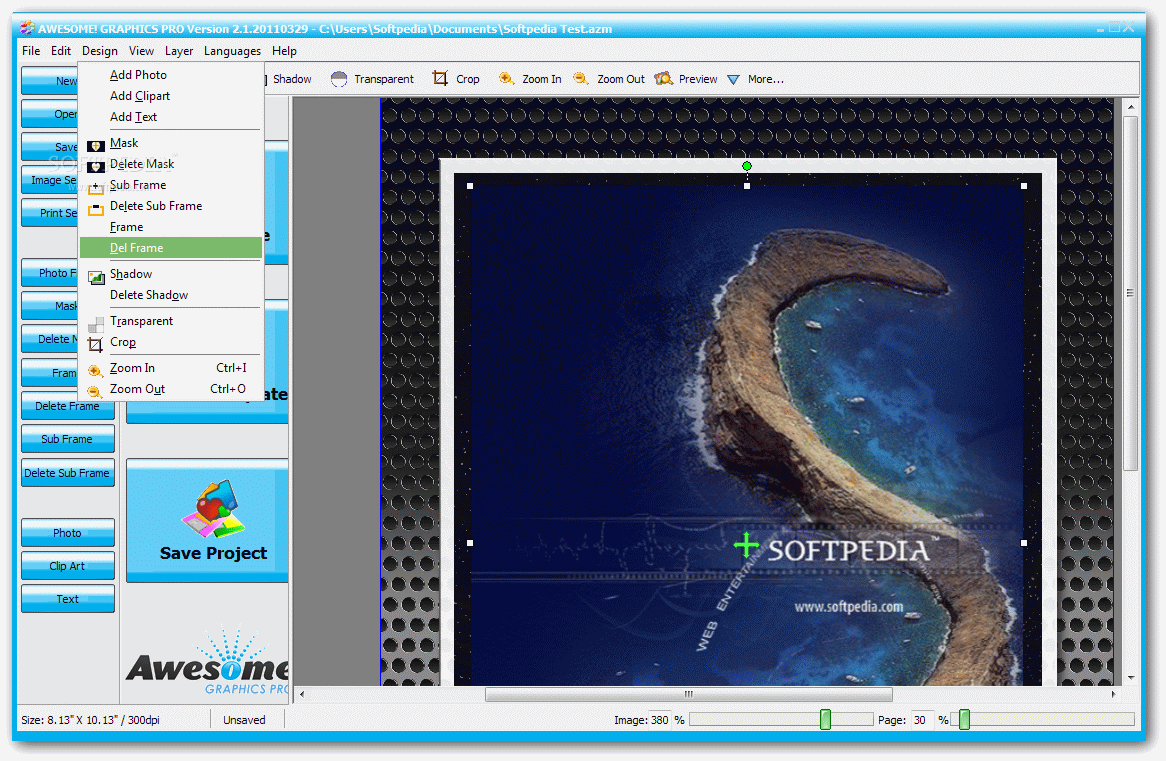Select Frame in the Design menu

(x=171, y=227)
